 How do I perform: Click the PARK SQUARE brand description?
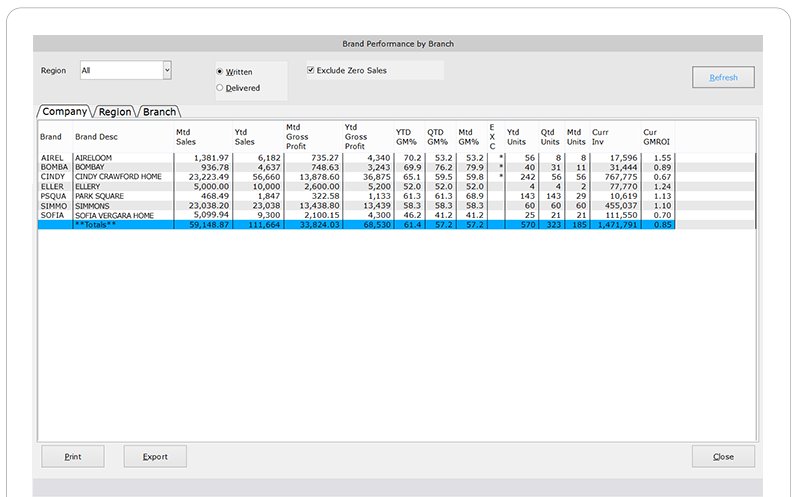pyautogui.click(x=99, y=196)
